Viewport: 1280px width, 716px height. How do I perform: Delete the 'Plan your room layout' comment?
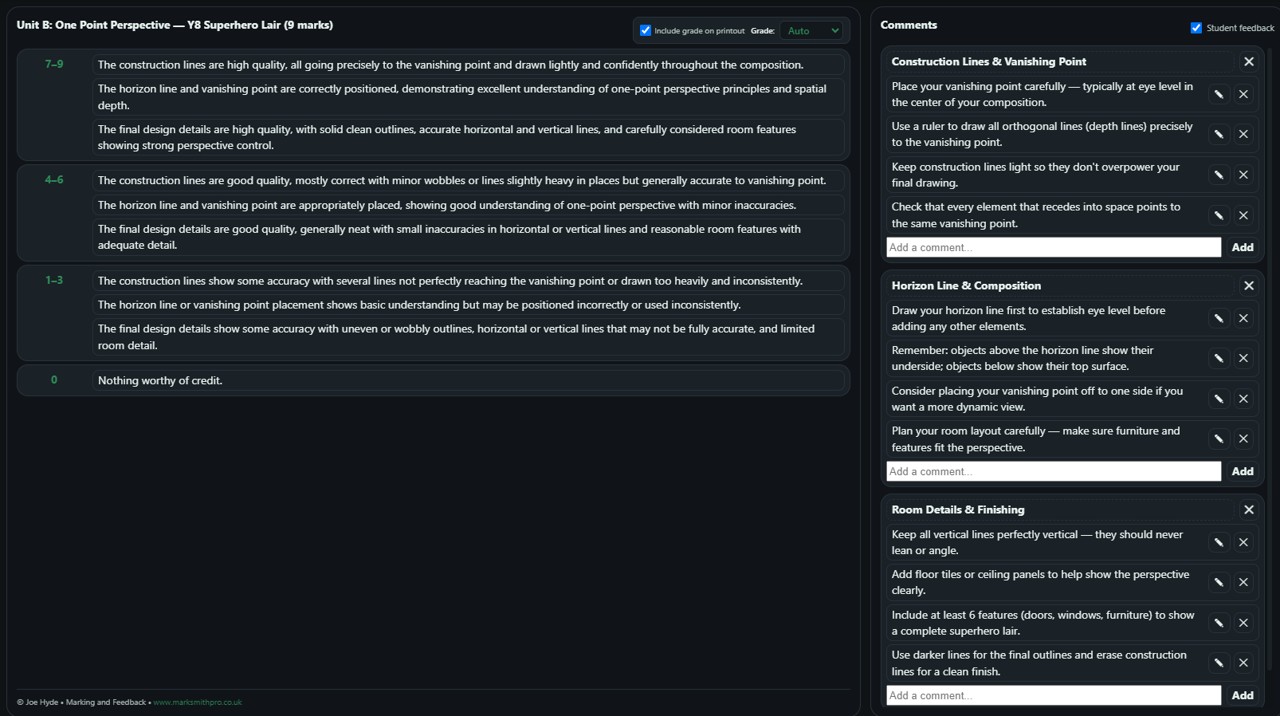[x=1243, y=439]
